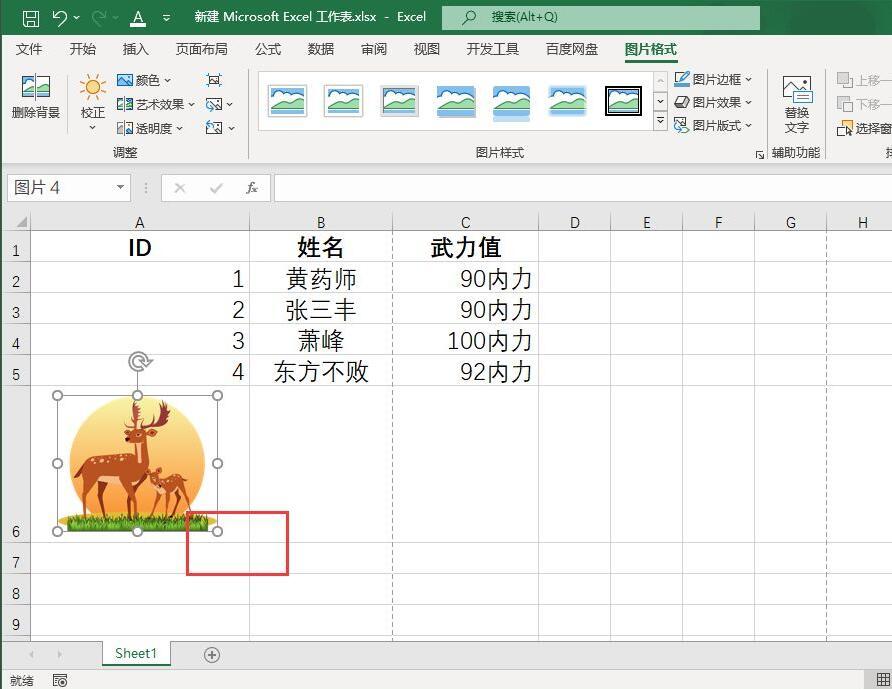The height and width of the screenshot is (689, 892).
Task: Open the Insert (插入) ribbon tab
Action: [x=135, y=49]
